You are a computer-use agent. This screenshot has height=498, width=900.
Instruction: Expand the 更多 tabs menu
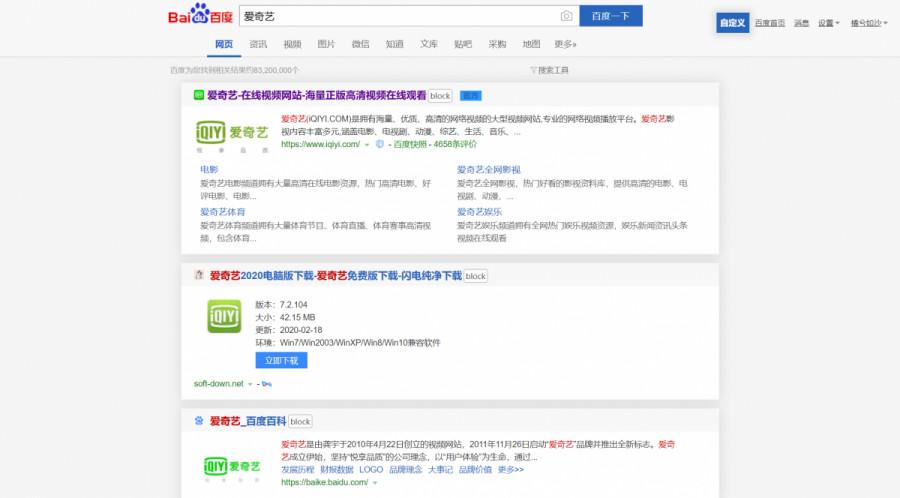coord(565,44)
